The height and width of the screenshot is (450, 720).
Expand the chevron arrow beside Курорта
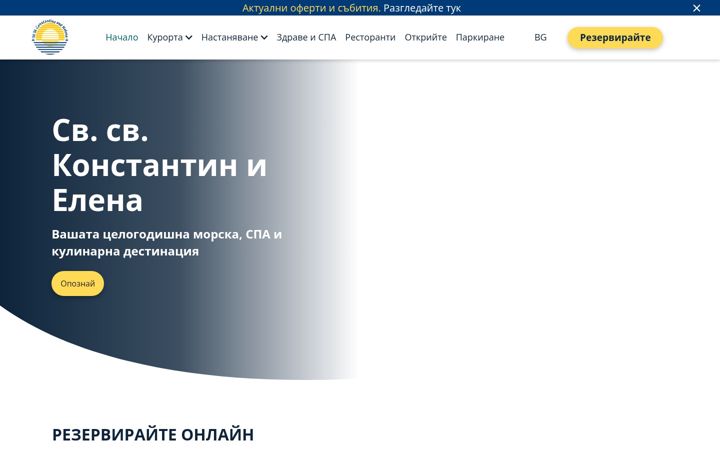click(x=189, y=38)
